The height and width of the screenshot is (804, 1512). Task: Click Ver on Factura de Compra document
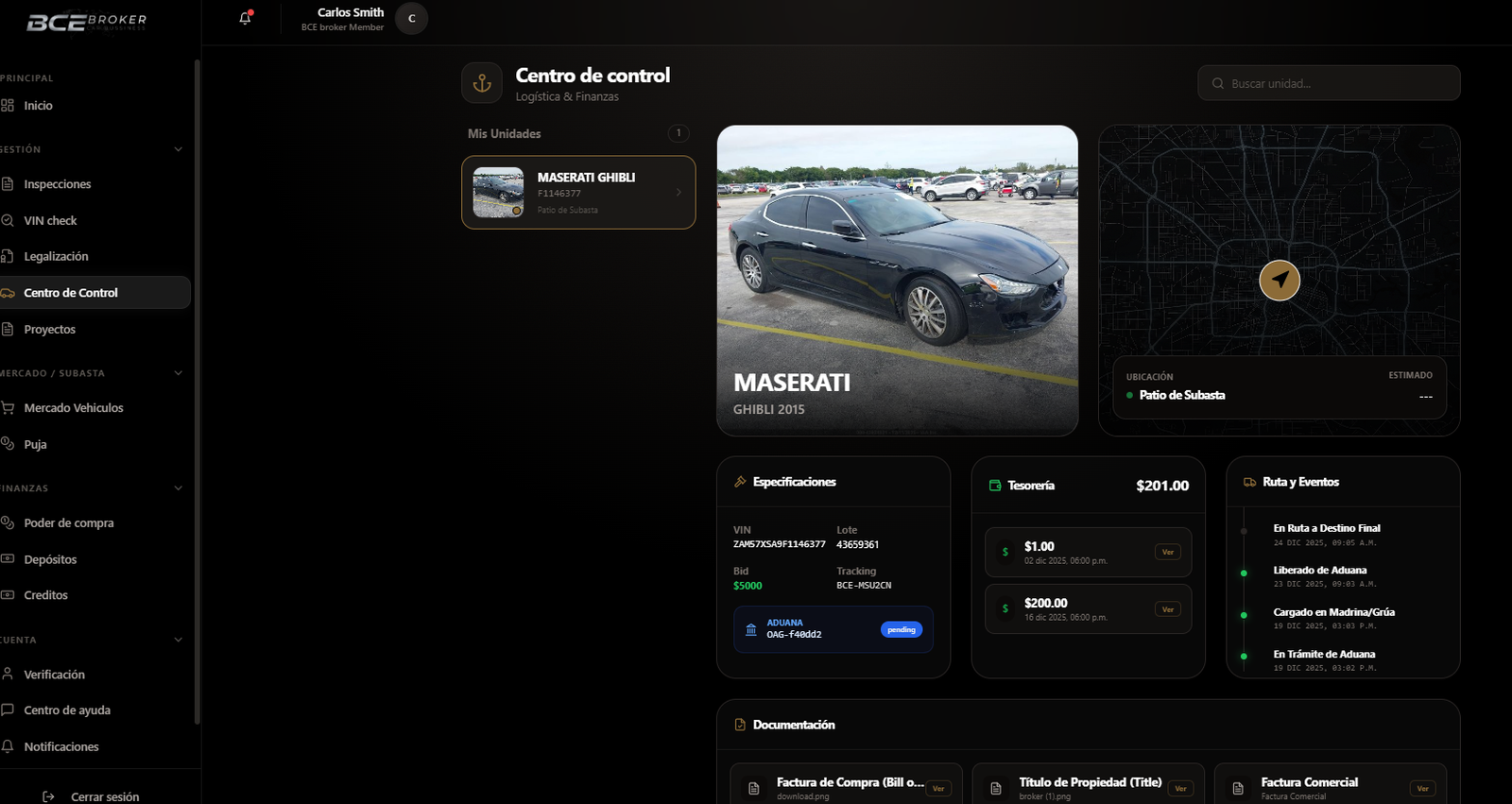938,788
